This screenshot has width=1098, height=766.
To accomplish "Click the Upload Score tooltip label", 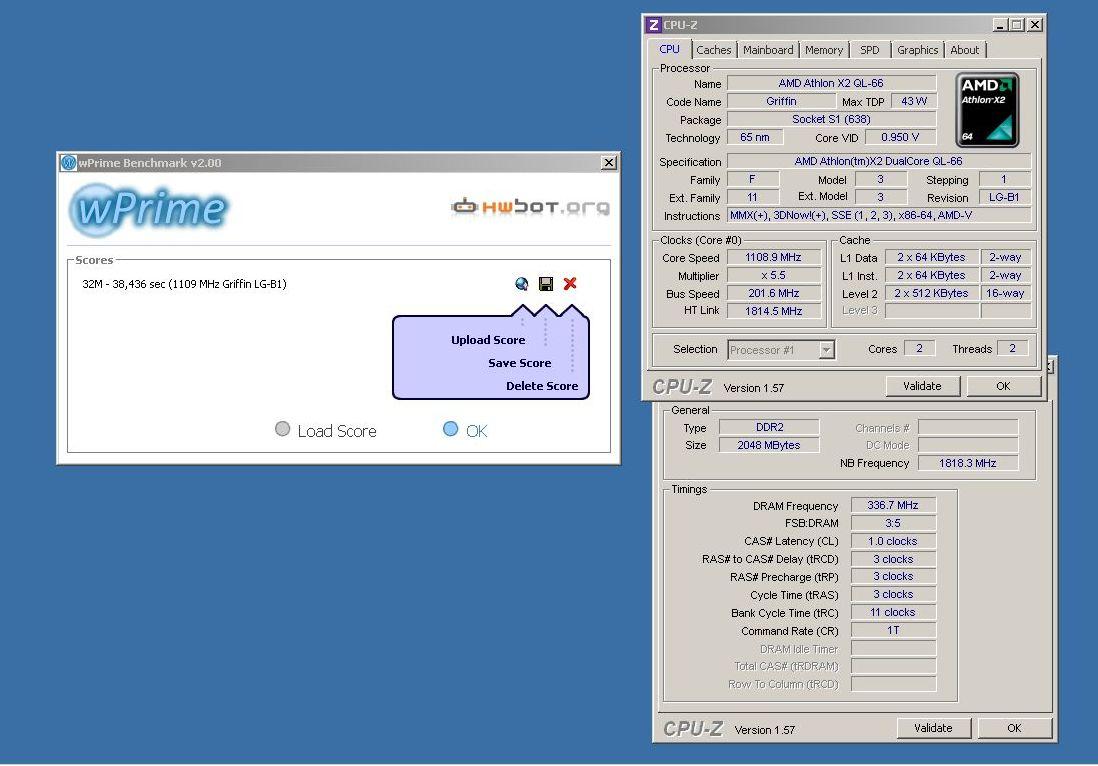I will pos(488,340).
